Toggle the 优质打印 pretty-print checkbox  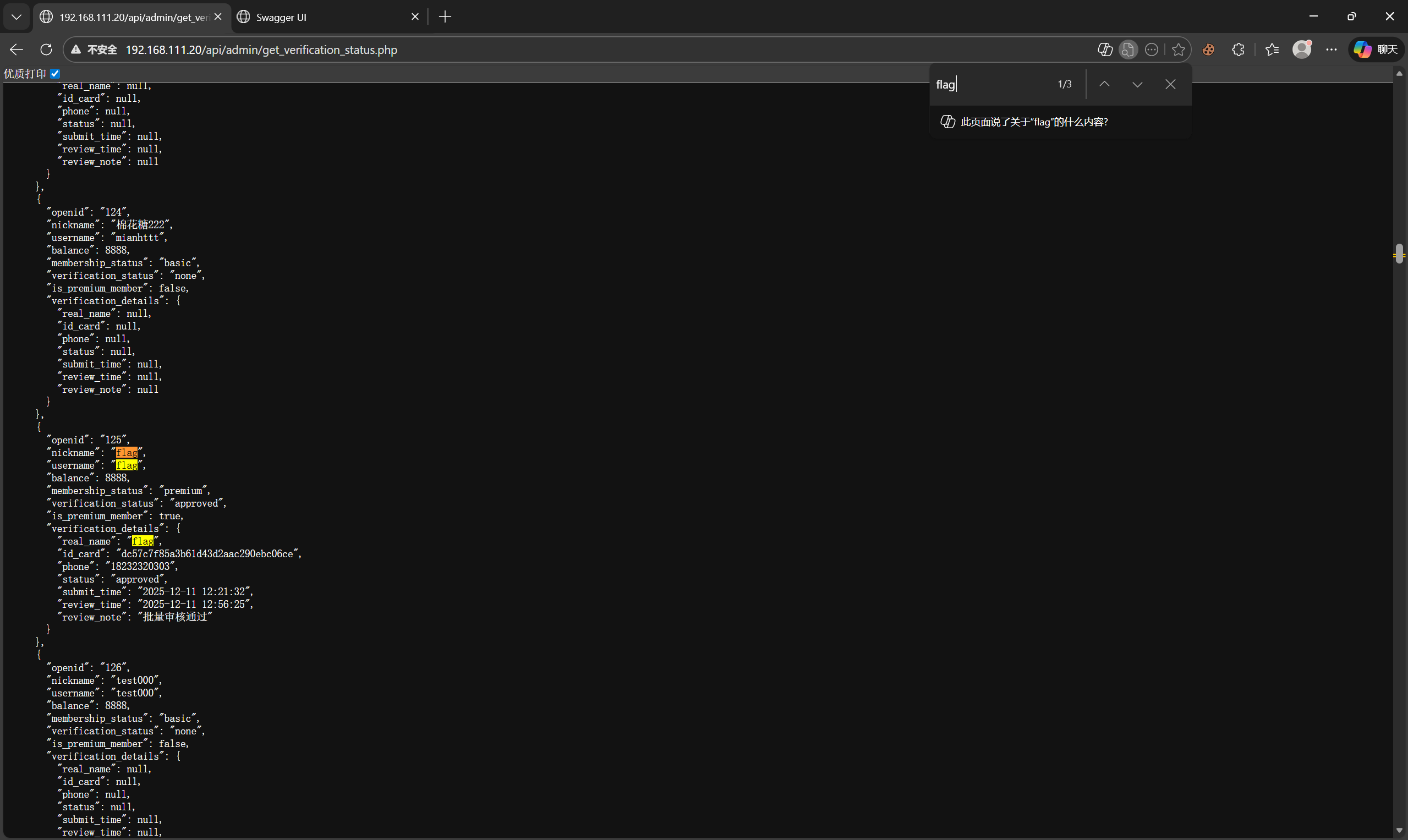point(55,74)
